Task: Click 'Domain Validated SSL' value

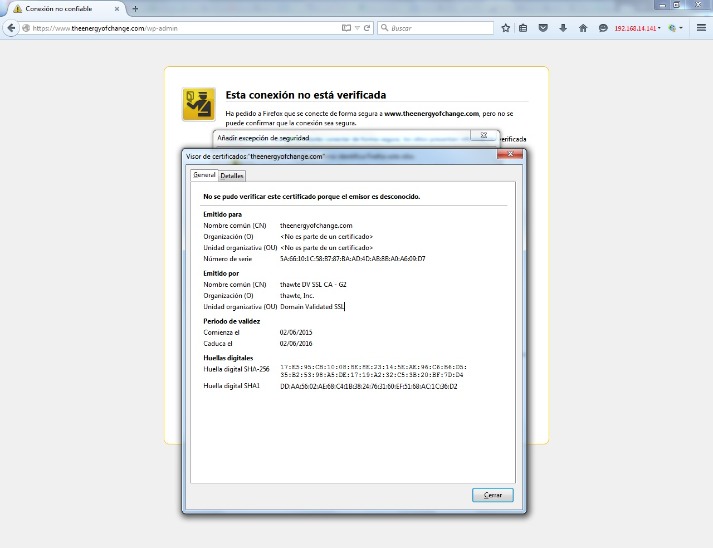Action: coord(312,307)
